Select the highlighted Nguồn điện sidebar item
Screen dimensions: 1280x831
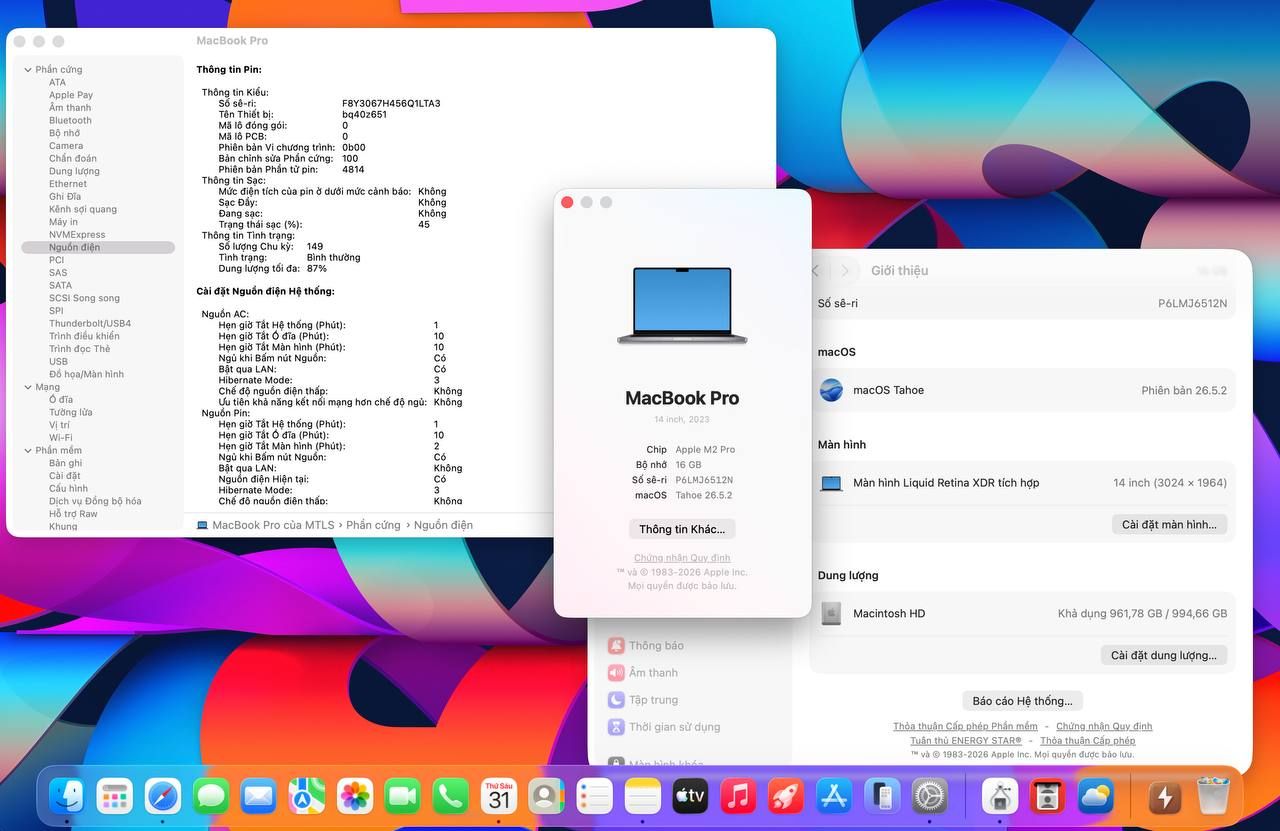click(98, 247)
